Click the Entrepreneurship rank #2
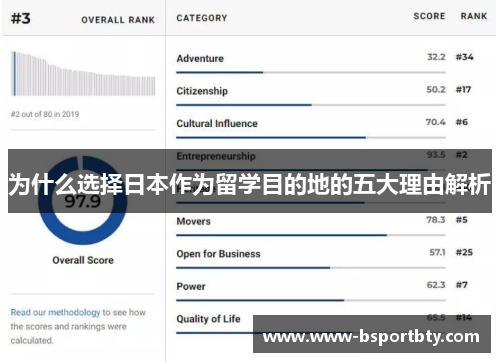The image size is (500, 362). [x=462, y=155]
